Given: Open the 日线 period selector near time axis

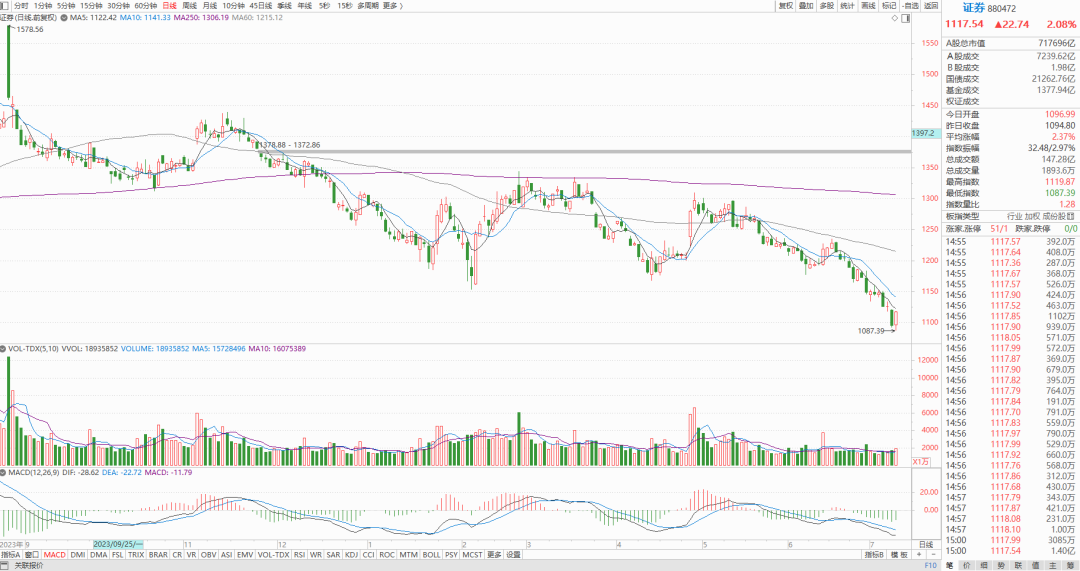Looking at the screenshot, I should pos(926,544).
